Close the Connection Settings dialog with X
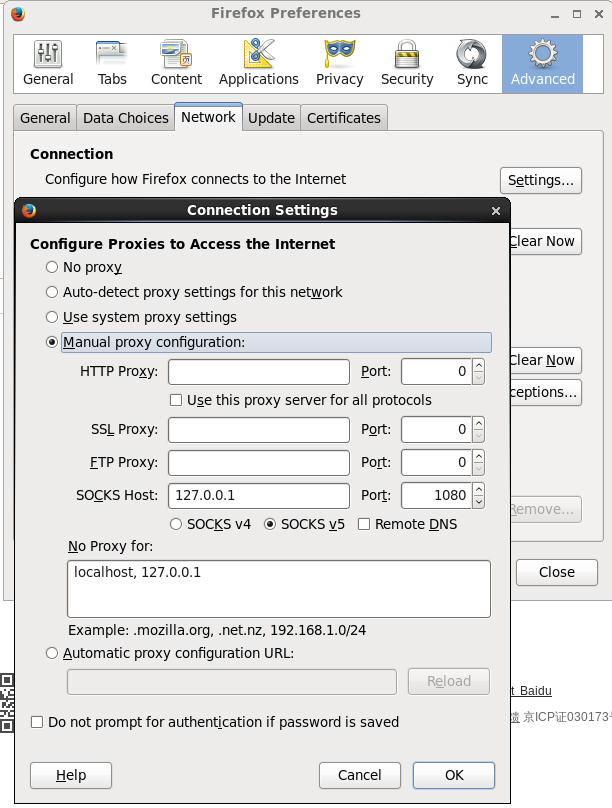Screen dimensions: 612x808 click(x=496, y=211)
